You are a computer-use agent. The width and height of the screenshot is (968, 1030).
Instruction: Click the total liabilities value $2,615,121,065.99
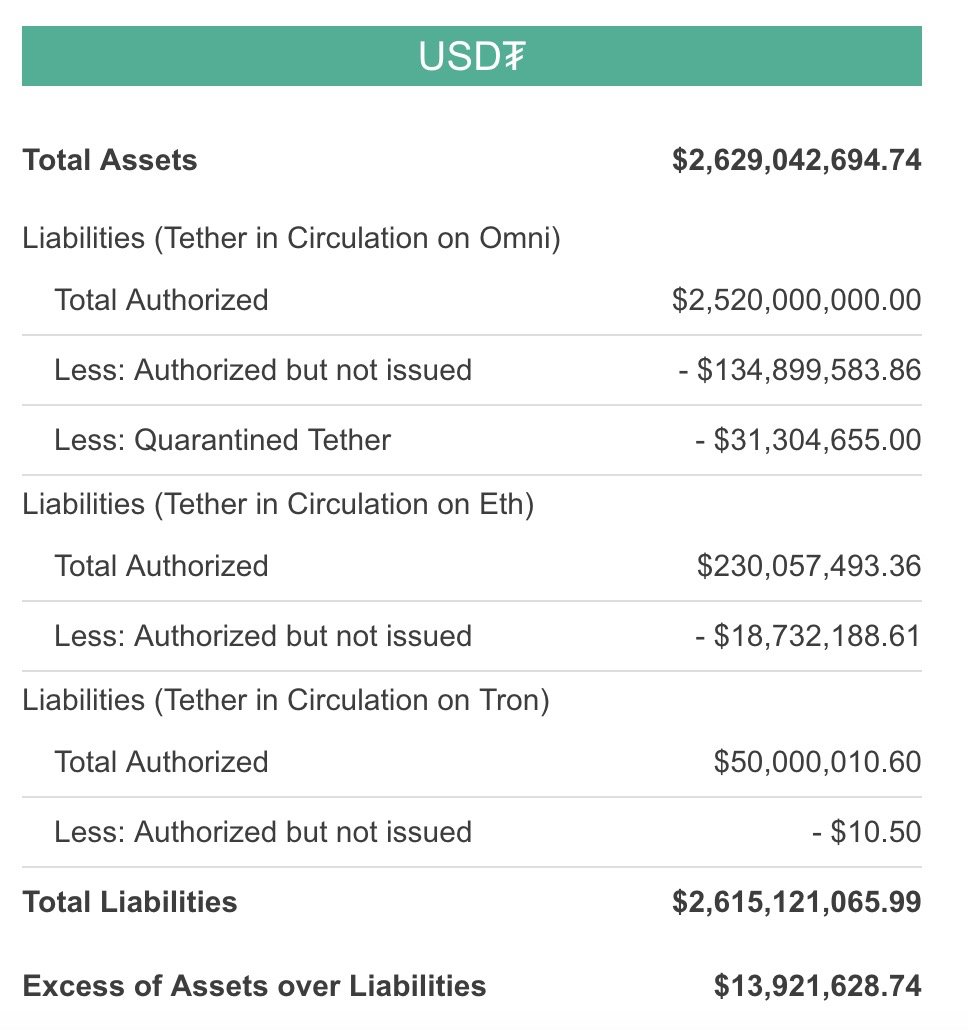coord(797,903)
